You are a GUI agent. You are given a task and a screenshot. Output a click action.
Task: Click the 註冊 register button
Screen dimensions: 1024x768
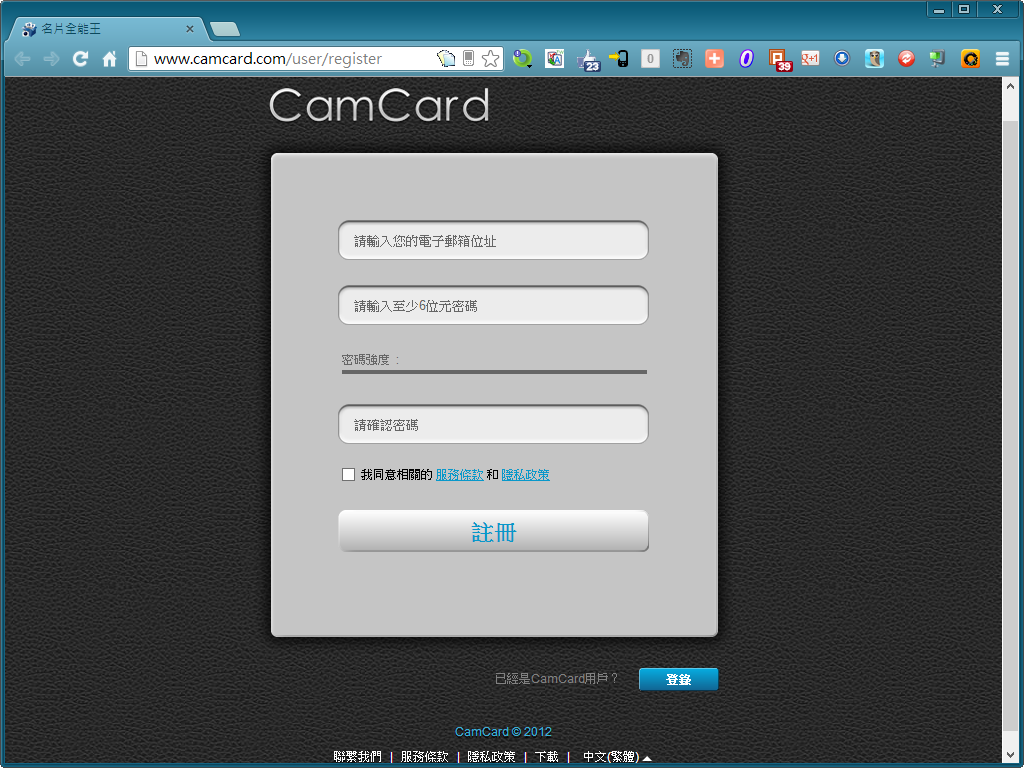tap(493, 531)
